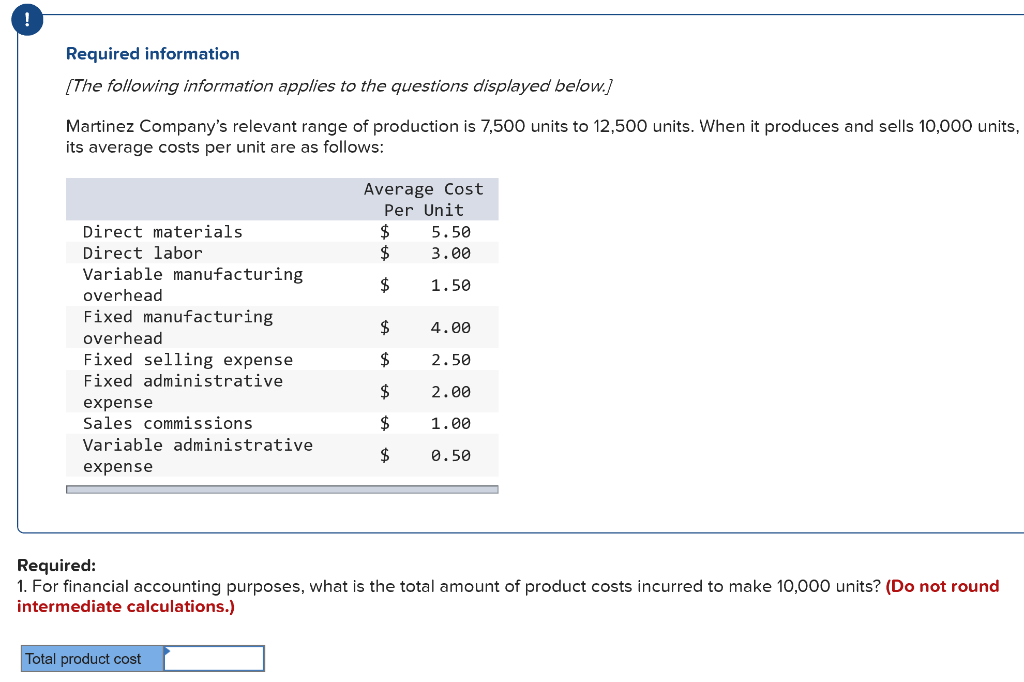Select the Sales commissions row label

(168, 423)
